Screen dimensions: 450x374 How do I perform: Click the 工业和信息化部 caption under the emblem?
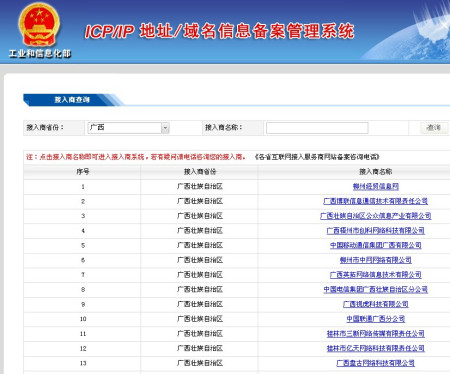coord(40,53)
